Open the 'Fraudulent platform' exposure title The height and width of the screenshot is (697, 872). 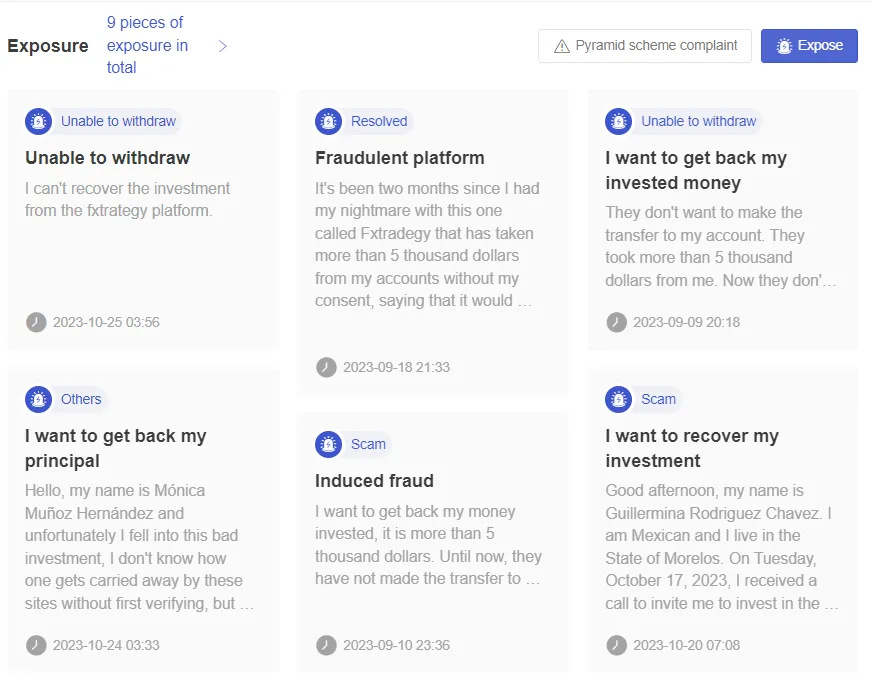(400, 158)
